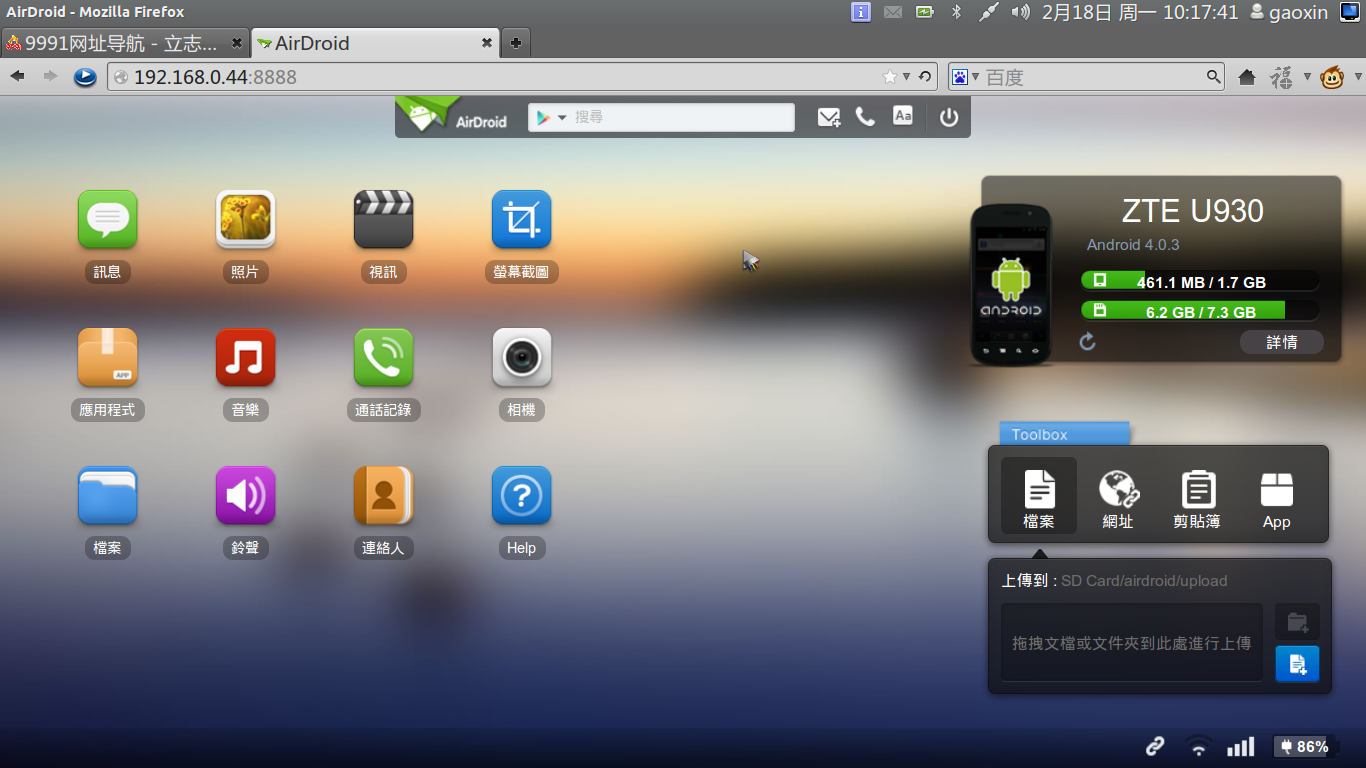Click the Wi-Fi status icon
The width and height of the screenshot is (1366, 768).
point(1197,746)
